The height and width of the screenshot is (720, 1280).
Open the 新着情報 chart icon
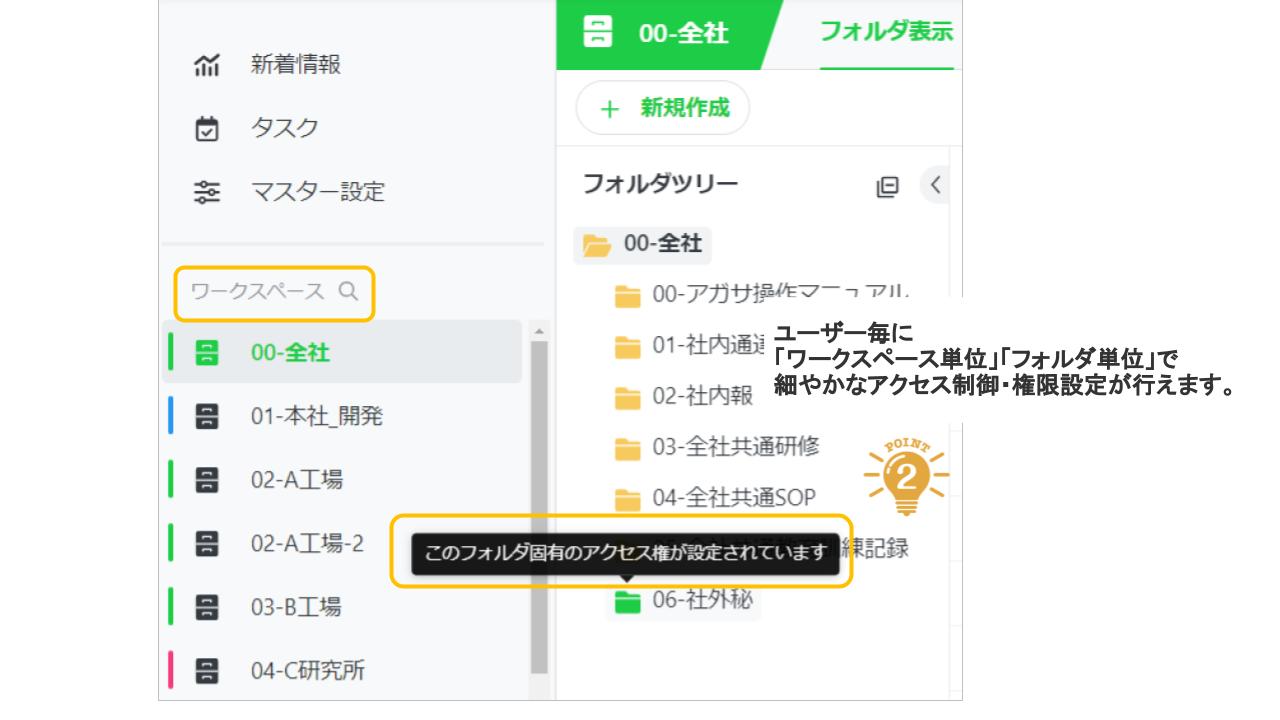coord(207,65)
